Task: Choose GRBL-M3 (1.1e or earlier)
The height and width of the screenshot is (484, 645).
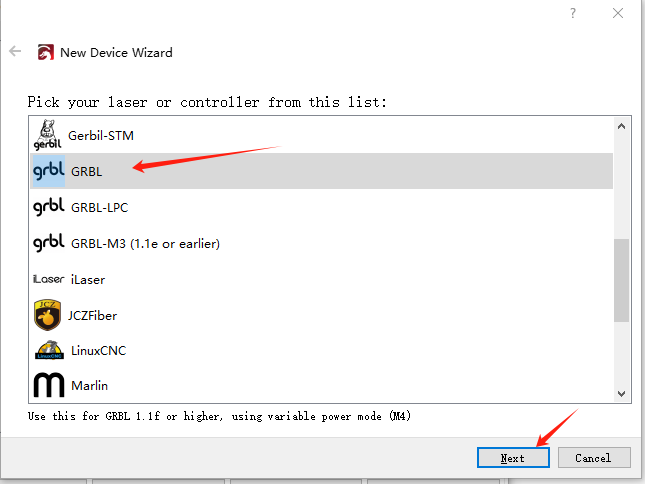Action: click(321, 243)
